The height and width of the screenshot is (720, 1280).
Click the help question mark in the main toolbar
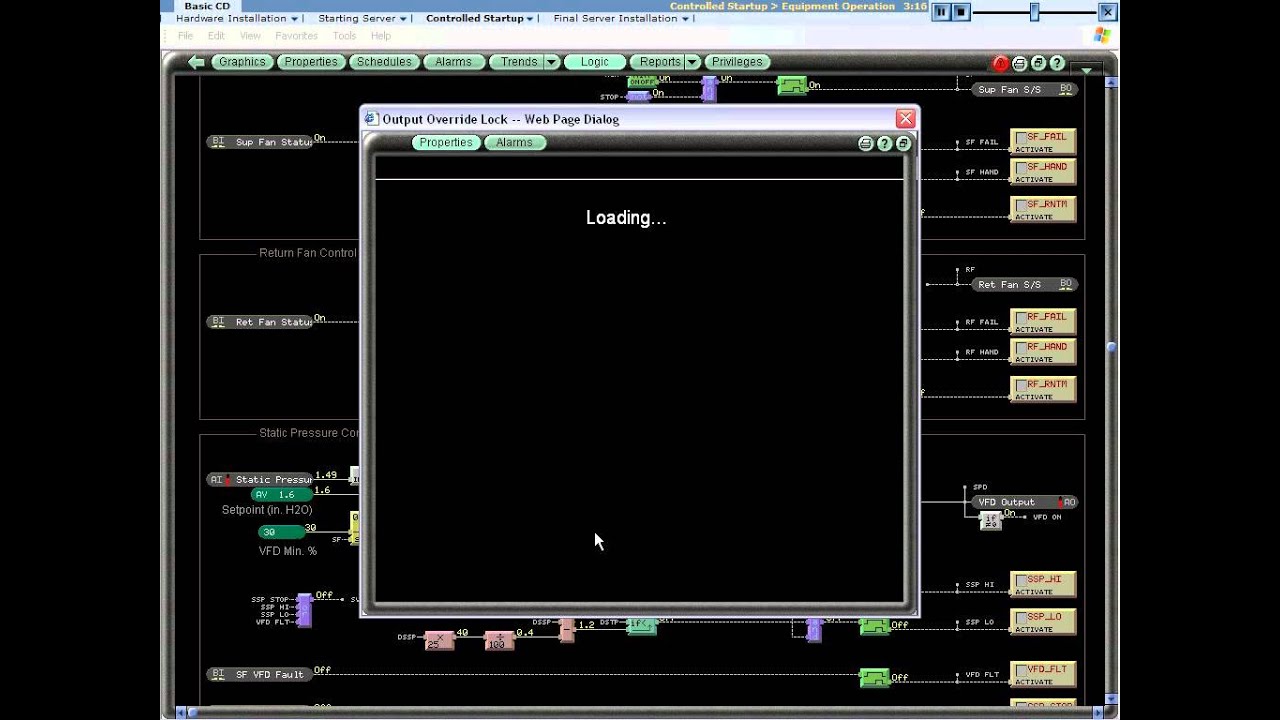pos(1057,63)
